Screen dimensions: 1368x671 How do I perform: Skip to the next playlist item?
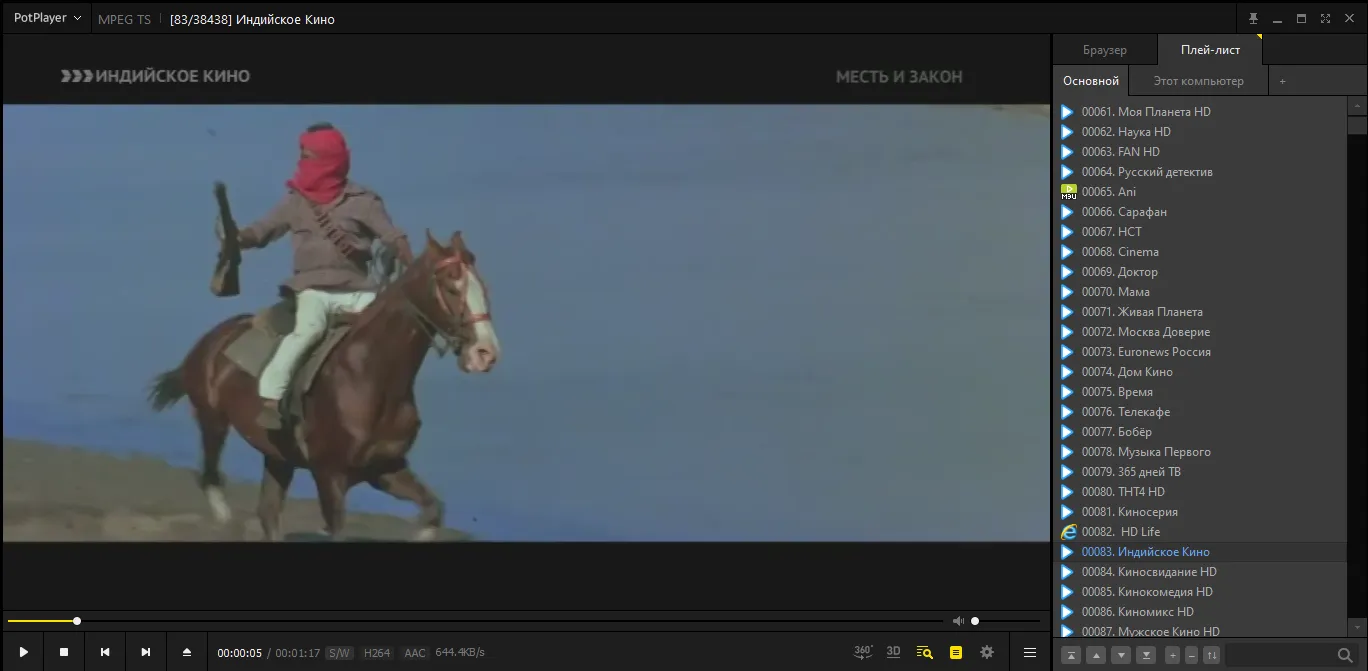146,652
